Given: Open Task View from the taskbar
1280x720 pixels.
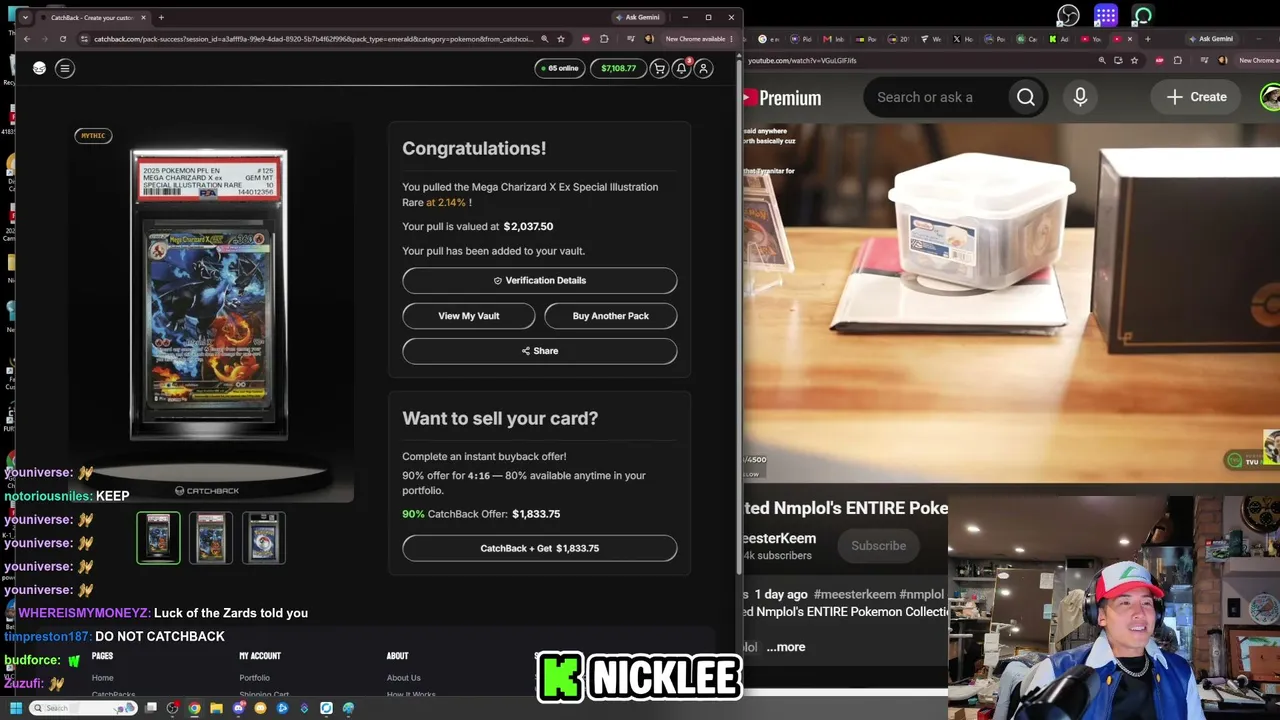Looking at the screenshot, I should pyautogui.click(x=151, y=708).
